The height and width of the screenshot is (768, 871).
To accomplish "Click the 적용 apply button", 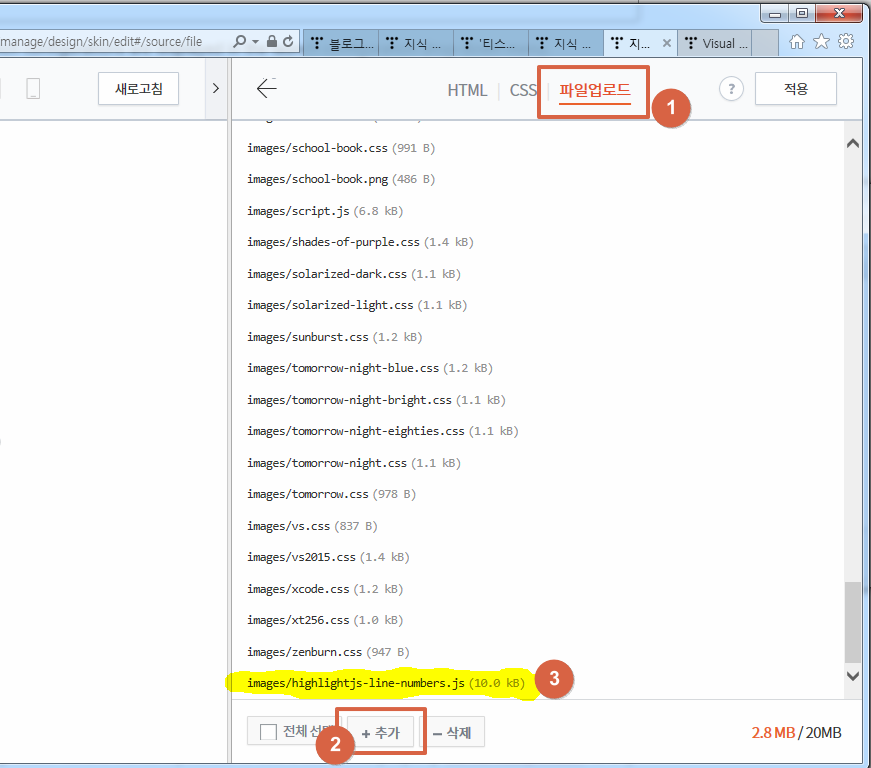I will (x=795, y=89).
